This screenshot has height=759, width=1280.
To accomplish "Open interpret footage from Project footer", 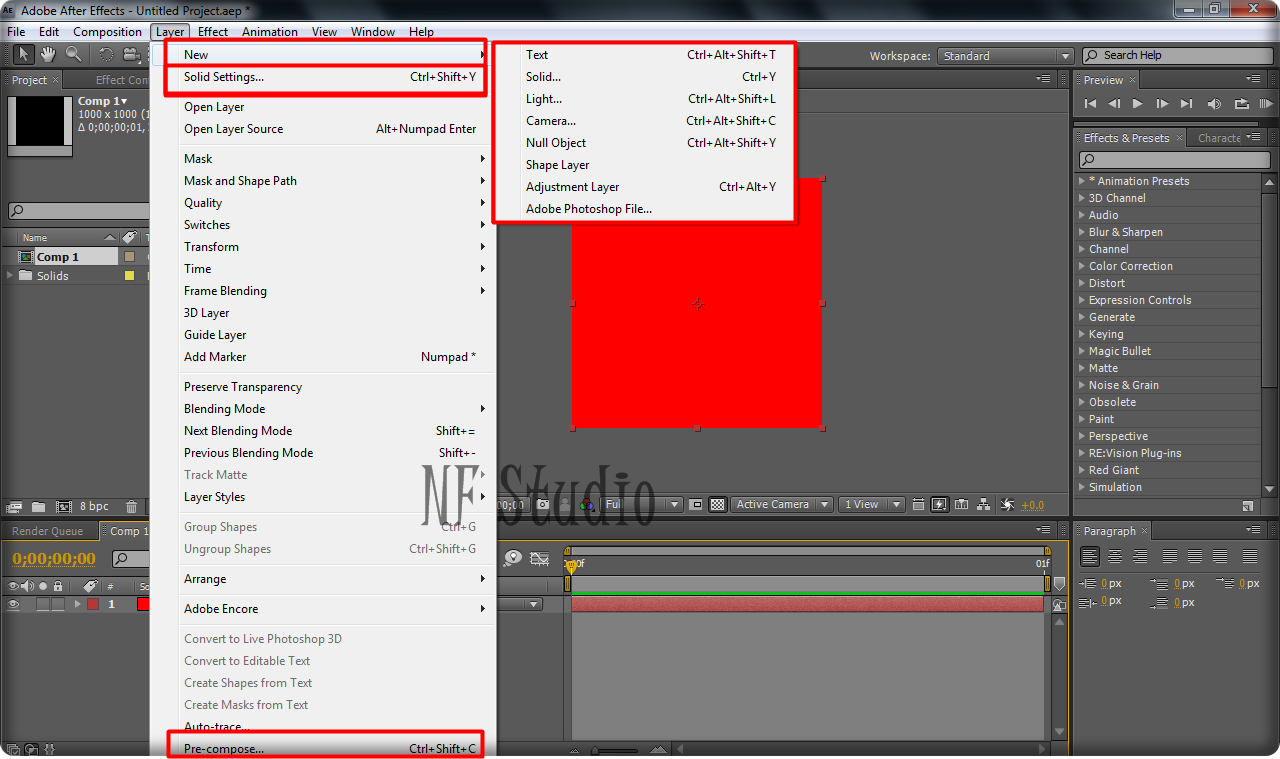I will pyautogui.click(x=15, y=507).
